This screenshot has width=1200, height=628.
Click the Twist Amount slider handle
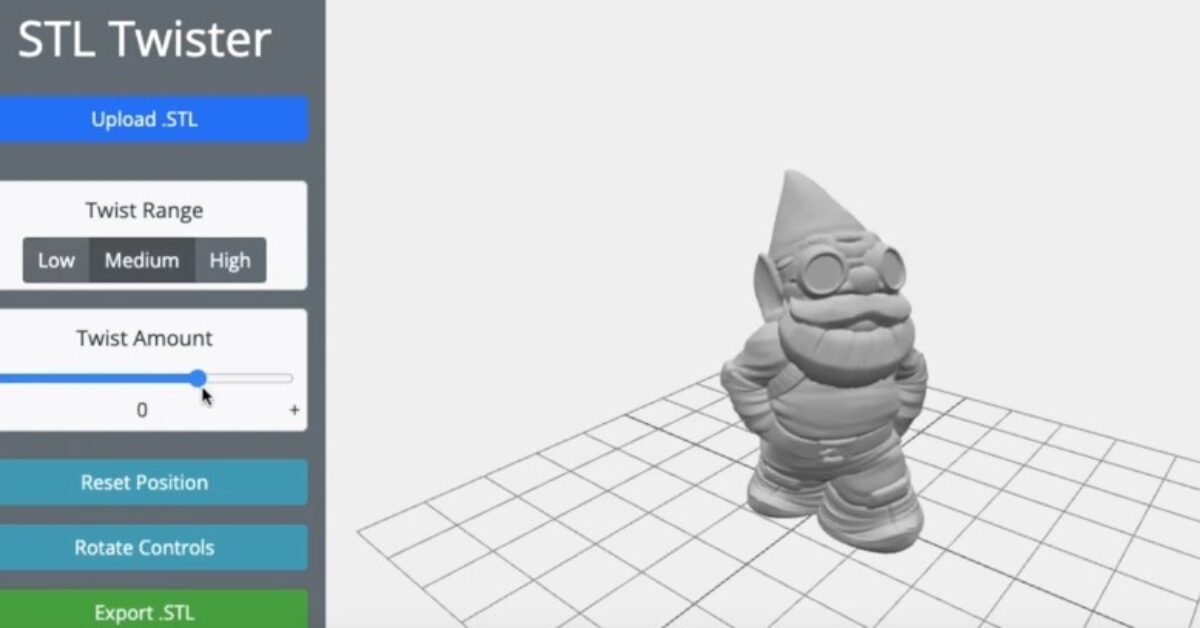pos(198,378)
